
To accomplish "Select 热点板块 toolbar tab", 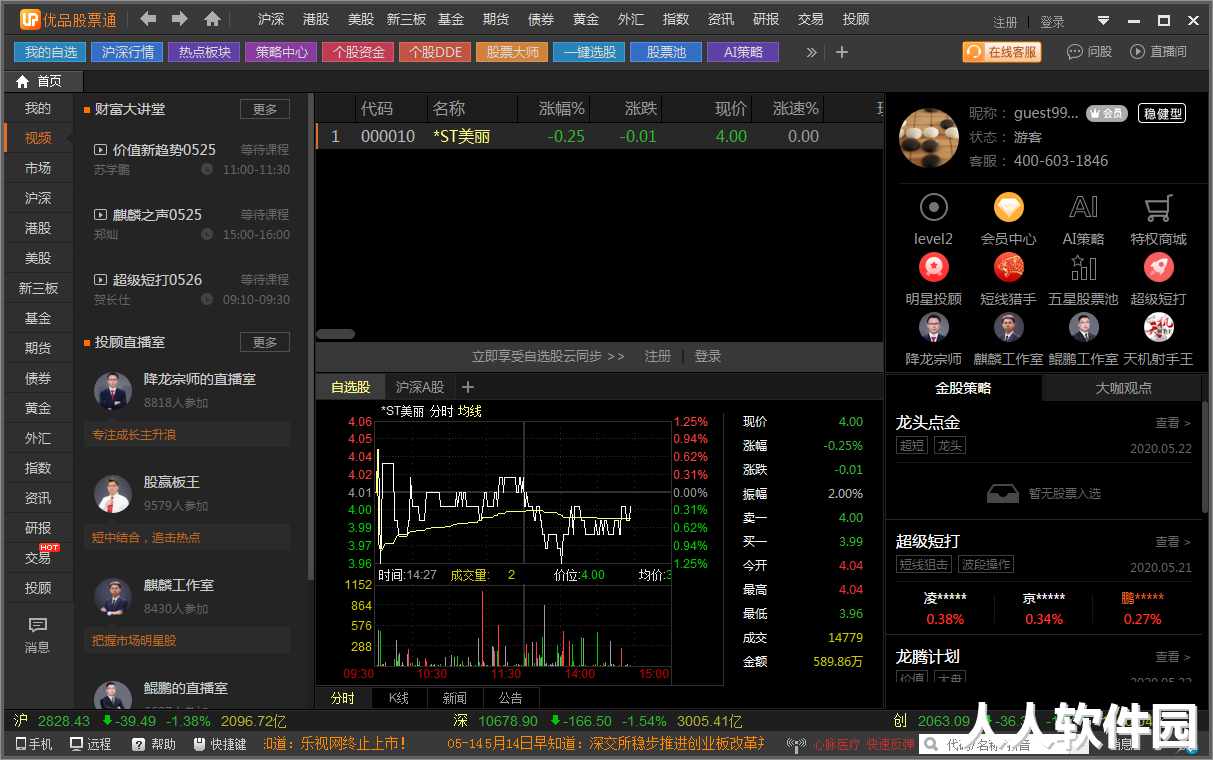I will [x=204, y=52].
